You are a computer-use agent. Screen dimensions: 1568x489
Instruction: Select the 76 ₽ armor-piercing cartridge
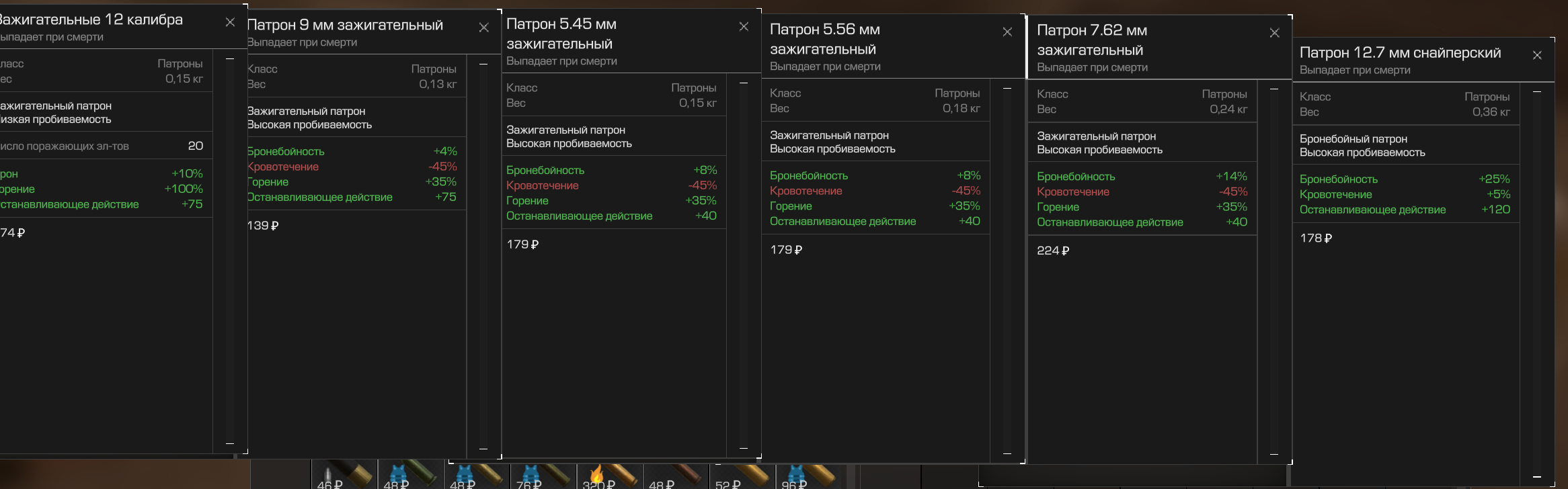pyautogui.click(x=543, y=476)
